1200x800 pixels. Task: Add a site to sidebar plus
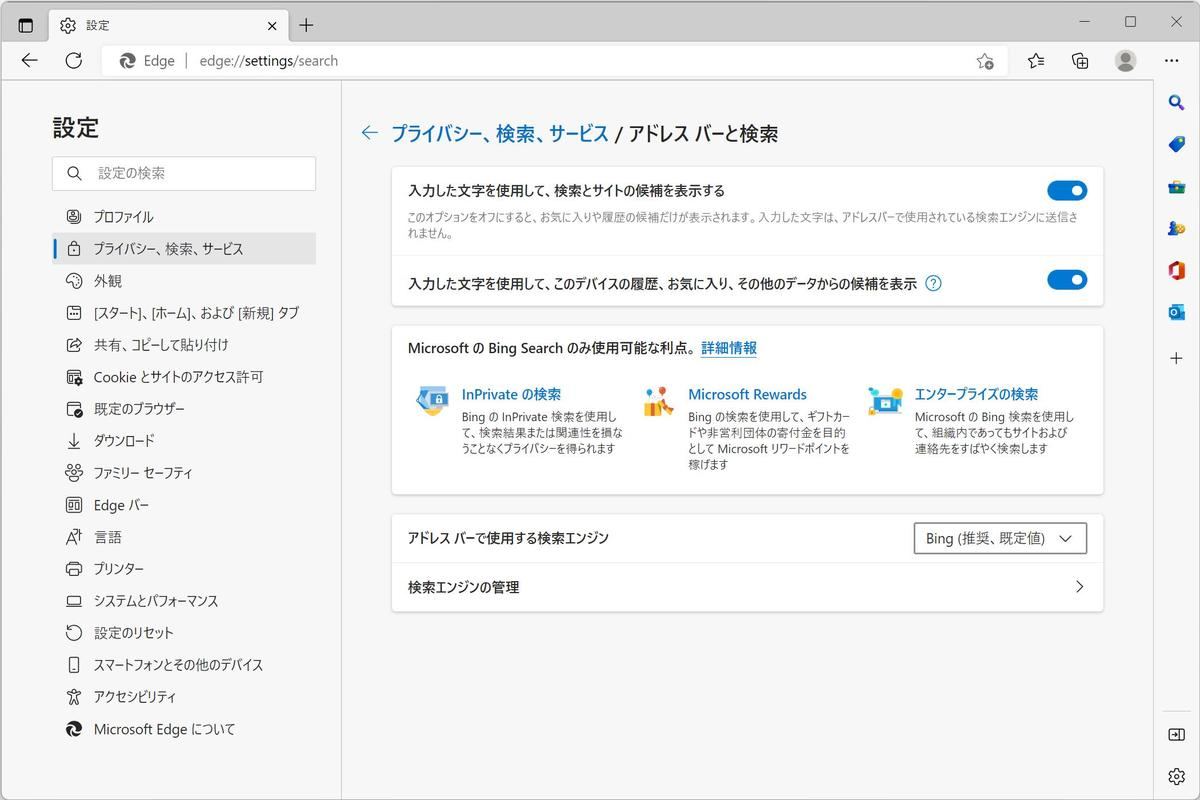coord(1176,358)
